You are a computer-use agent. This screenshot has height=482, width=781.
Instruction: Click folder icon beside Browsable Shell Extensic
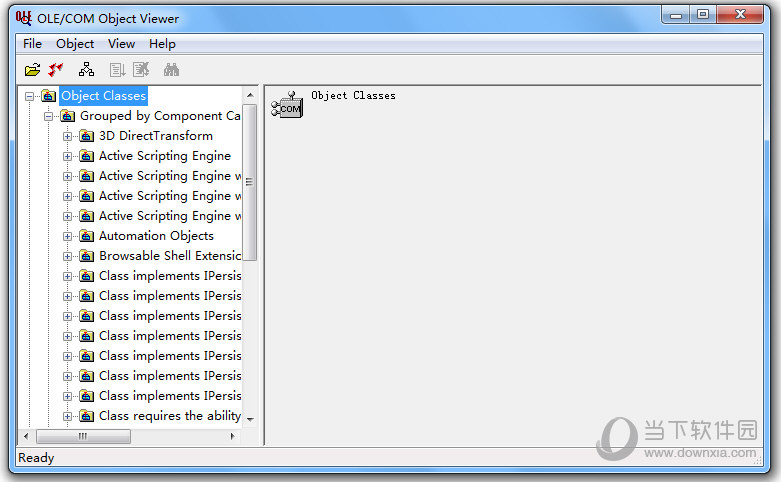click(x=86, y=256)
